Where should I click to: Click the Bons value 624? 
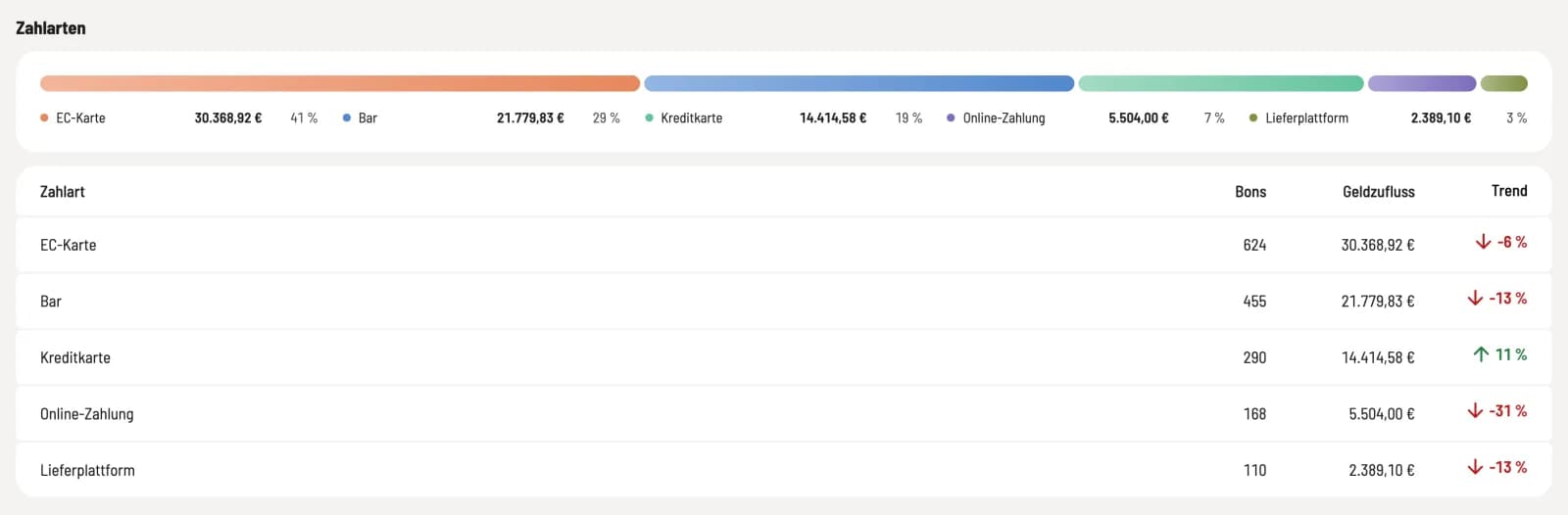1254,245
